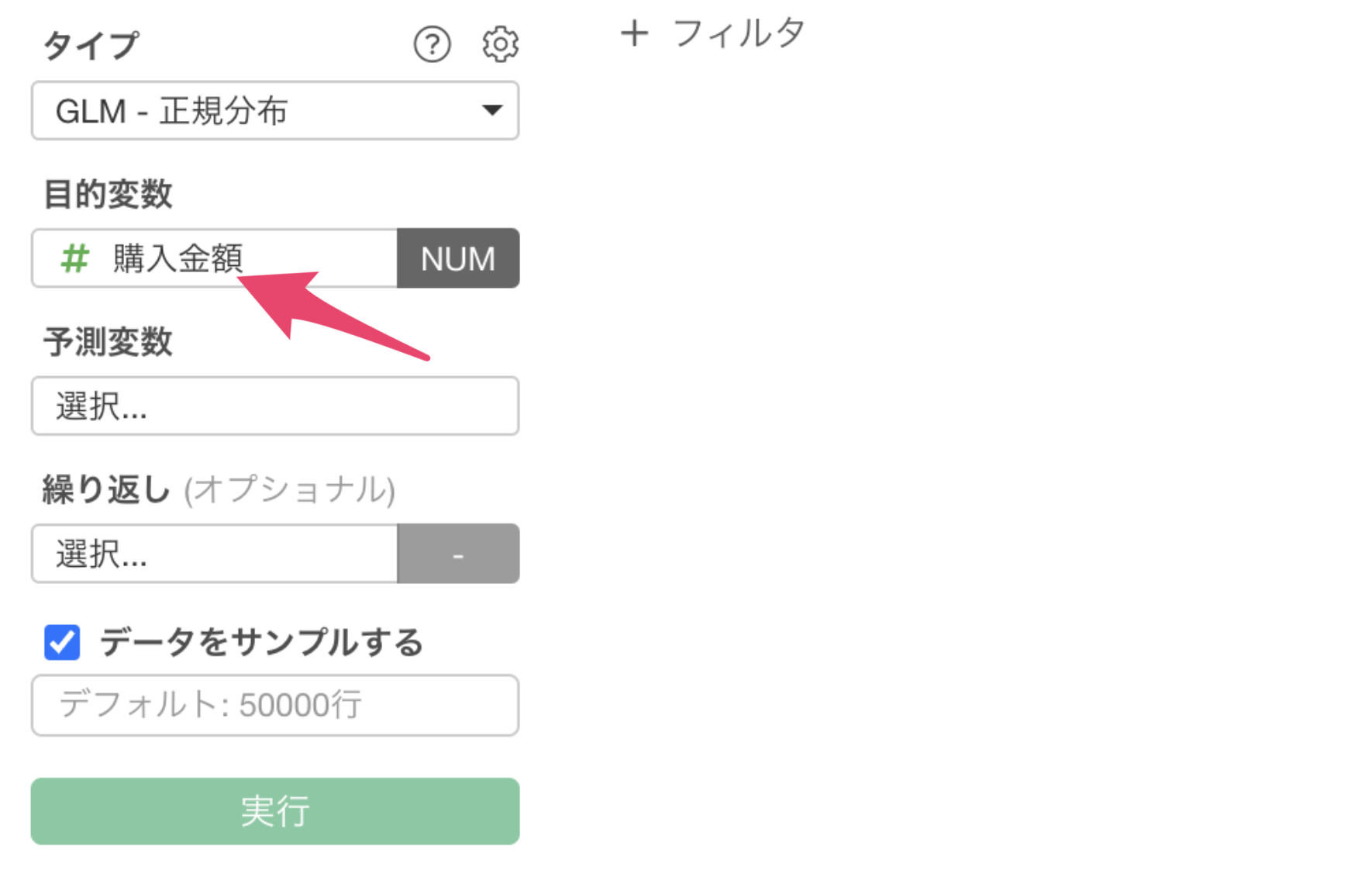
Task: Click the green 実行 button
Action: 275,811
